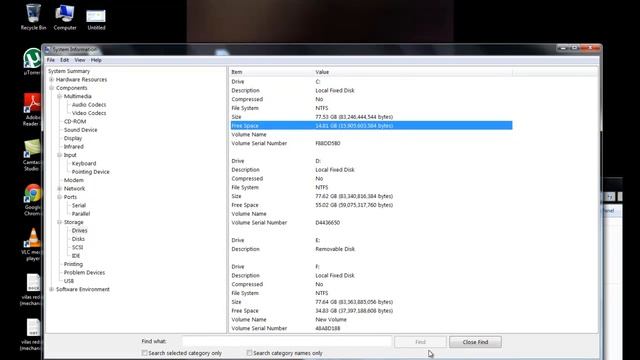
Task: Select Video Codecs tree item
Action: pyautogui.click(x=89, y=113)
